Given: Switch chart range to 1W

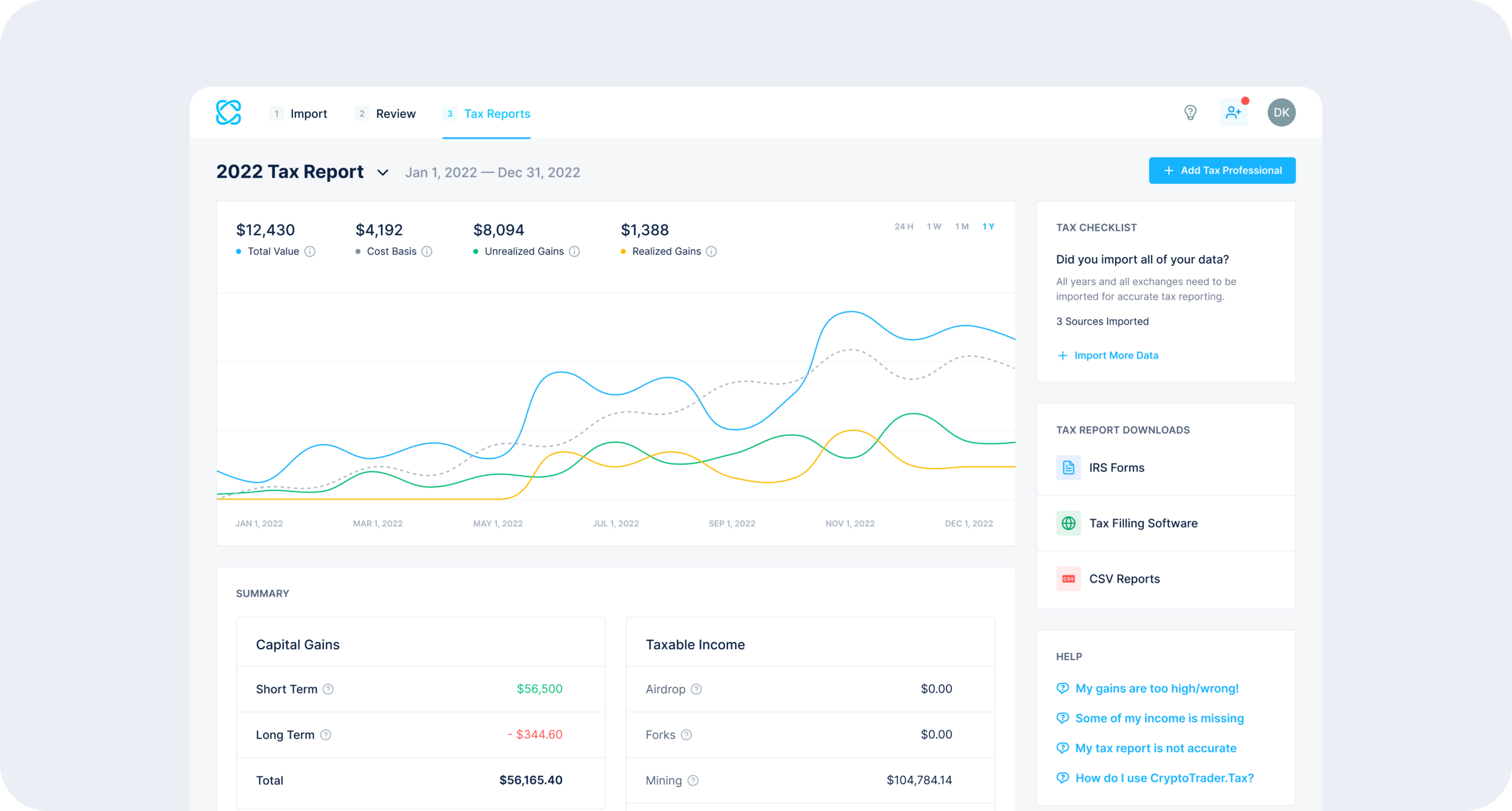Looking at the screenshot, I should pos(934,226).
